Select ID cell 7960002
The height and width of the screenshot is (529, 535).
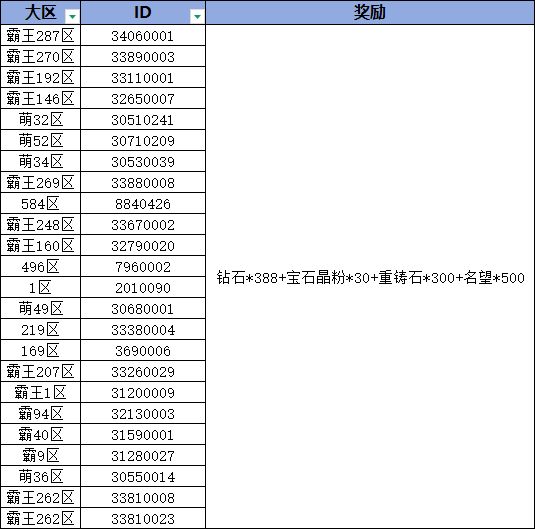pyautogui.click(x=143, y=266)
